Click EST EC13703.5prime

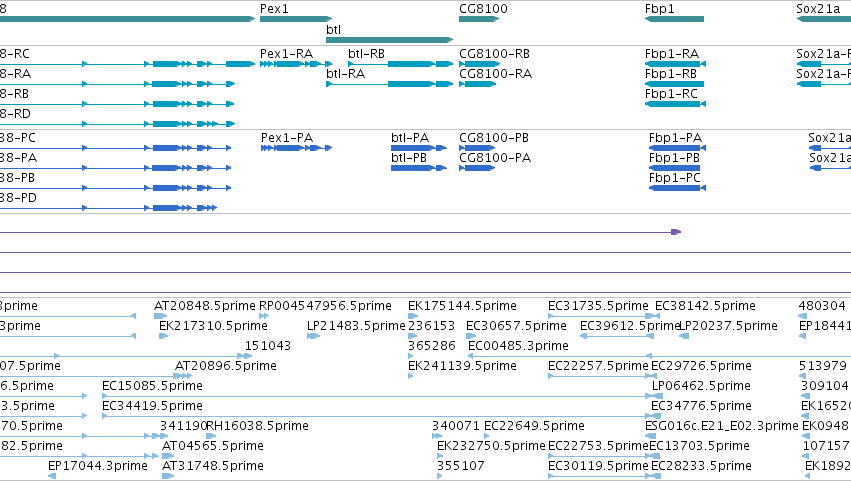tap(700, 446)
